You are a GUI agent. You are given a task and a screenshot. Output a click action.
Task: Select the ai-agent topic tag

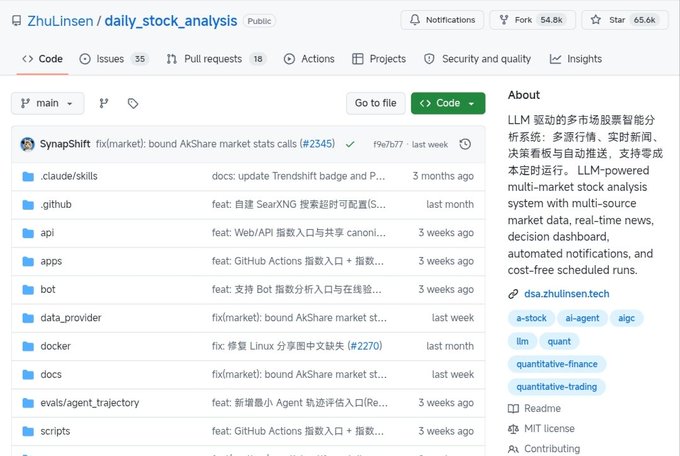(582, 318)
